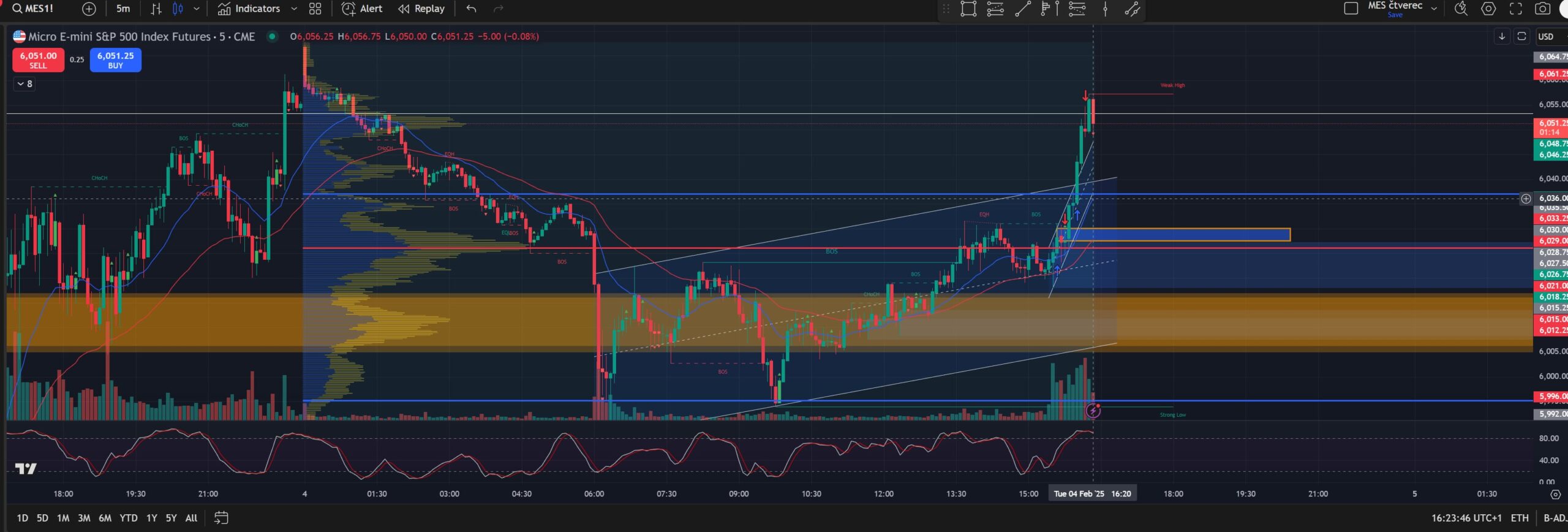Set range to 5Y
This screenshot has width=1568, height=532.
(171, 518)
